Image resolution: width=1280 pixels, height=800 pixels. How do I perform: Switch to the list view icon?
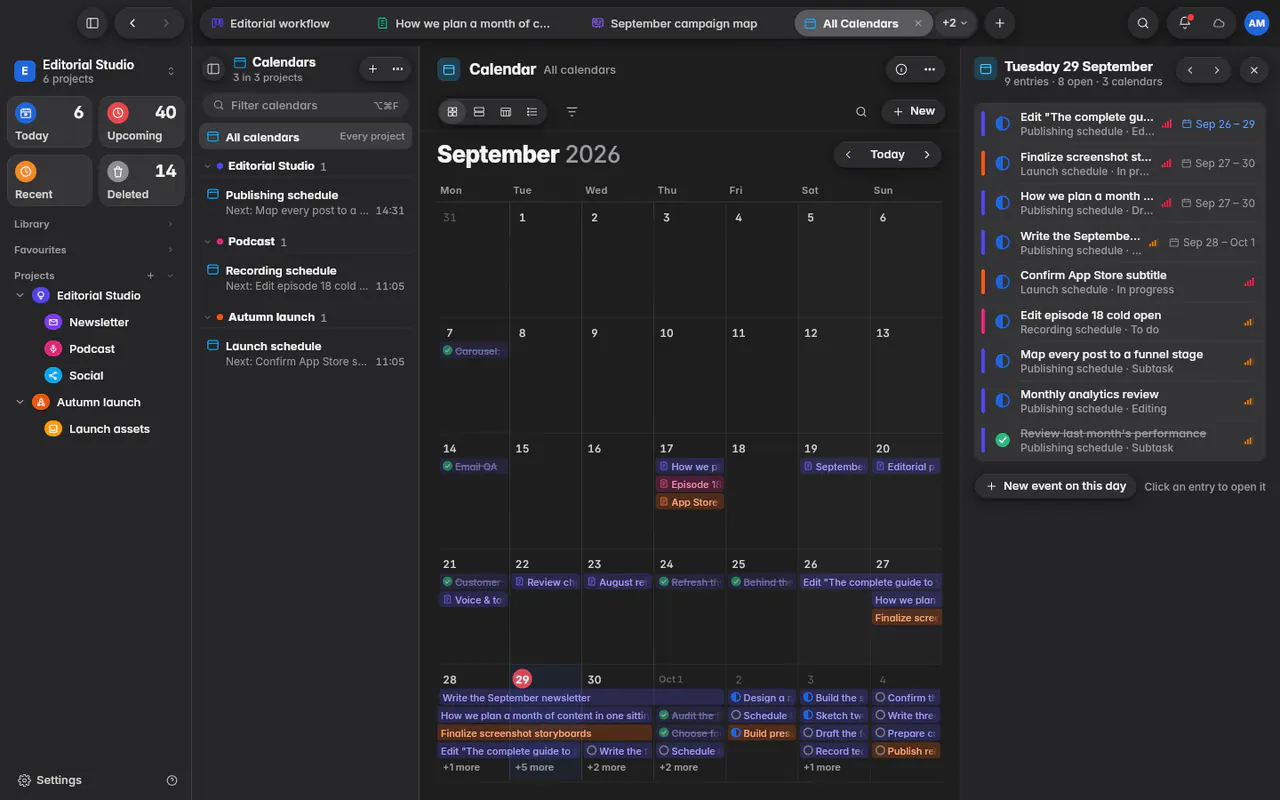coord(532,112)
